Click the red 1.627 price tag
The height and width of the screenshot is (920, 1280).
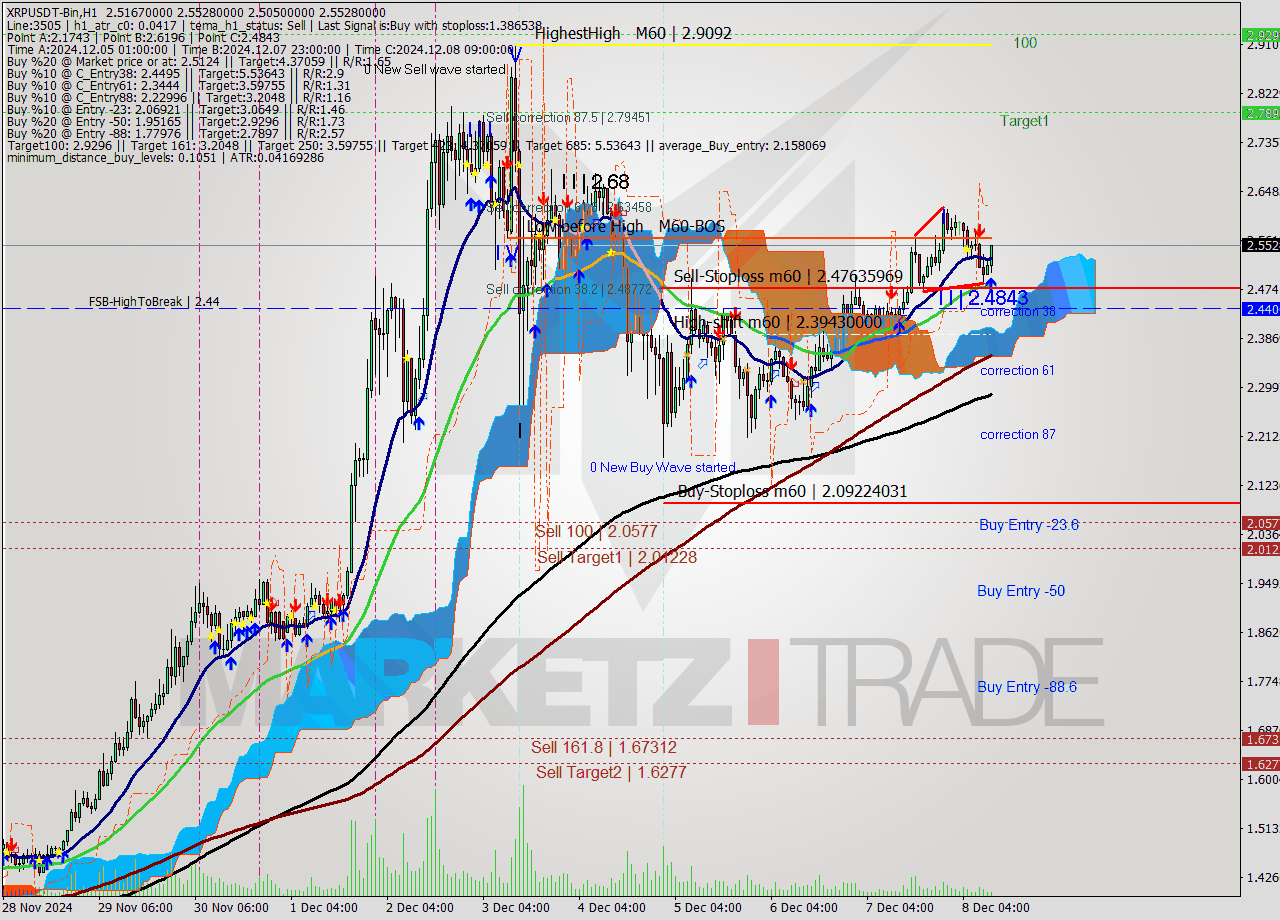[x=1260, y=764]
